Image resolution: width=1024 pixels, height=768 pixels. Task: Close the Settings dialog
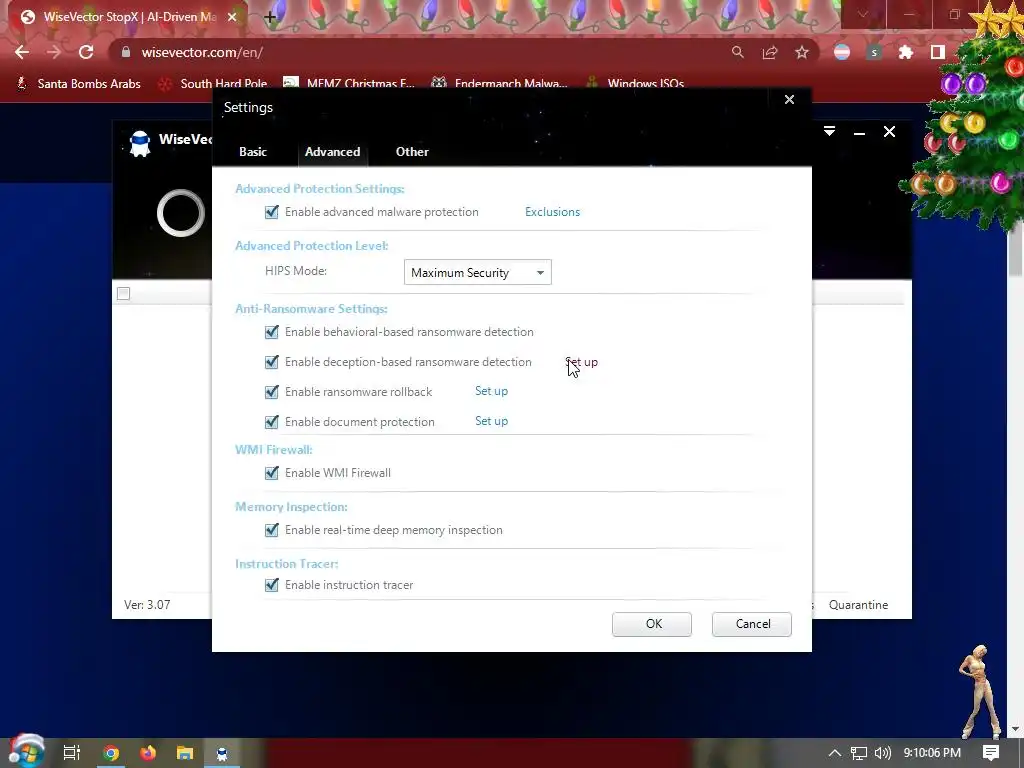click(790, 99)
